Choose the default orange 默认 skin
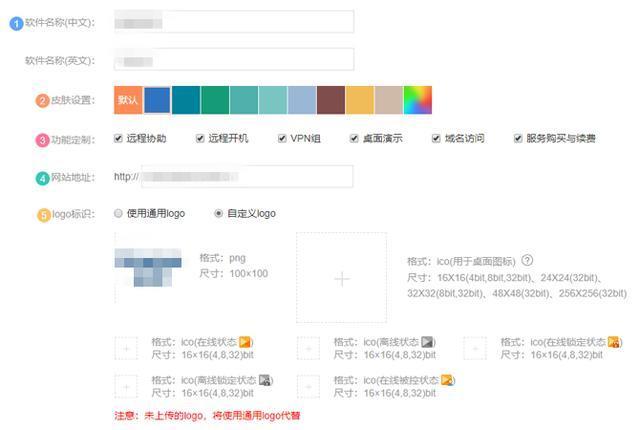The image size is (640, 430). [x=128, y=100]
